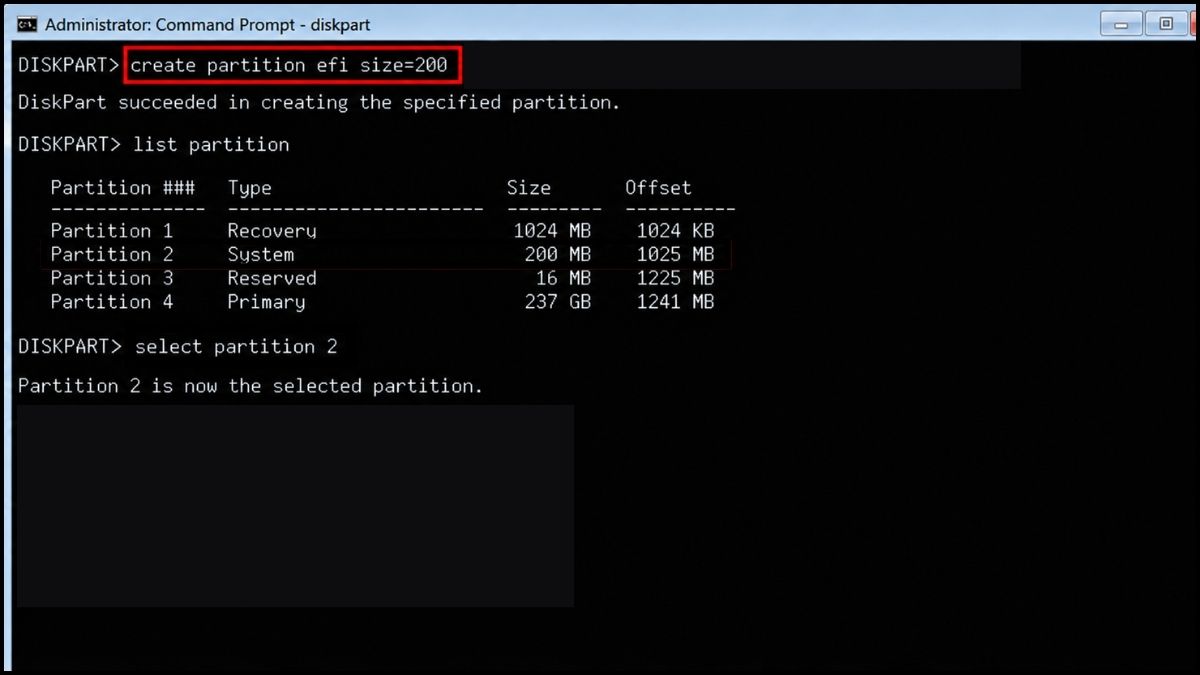
Task: Click the DISKPART> prompt before 'select partition 2'
Action: click(x=69, y=347)
